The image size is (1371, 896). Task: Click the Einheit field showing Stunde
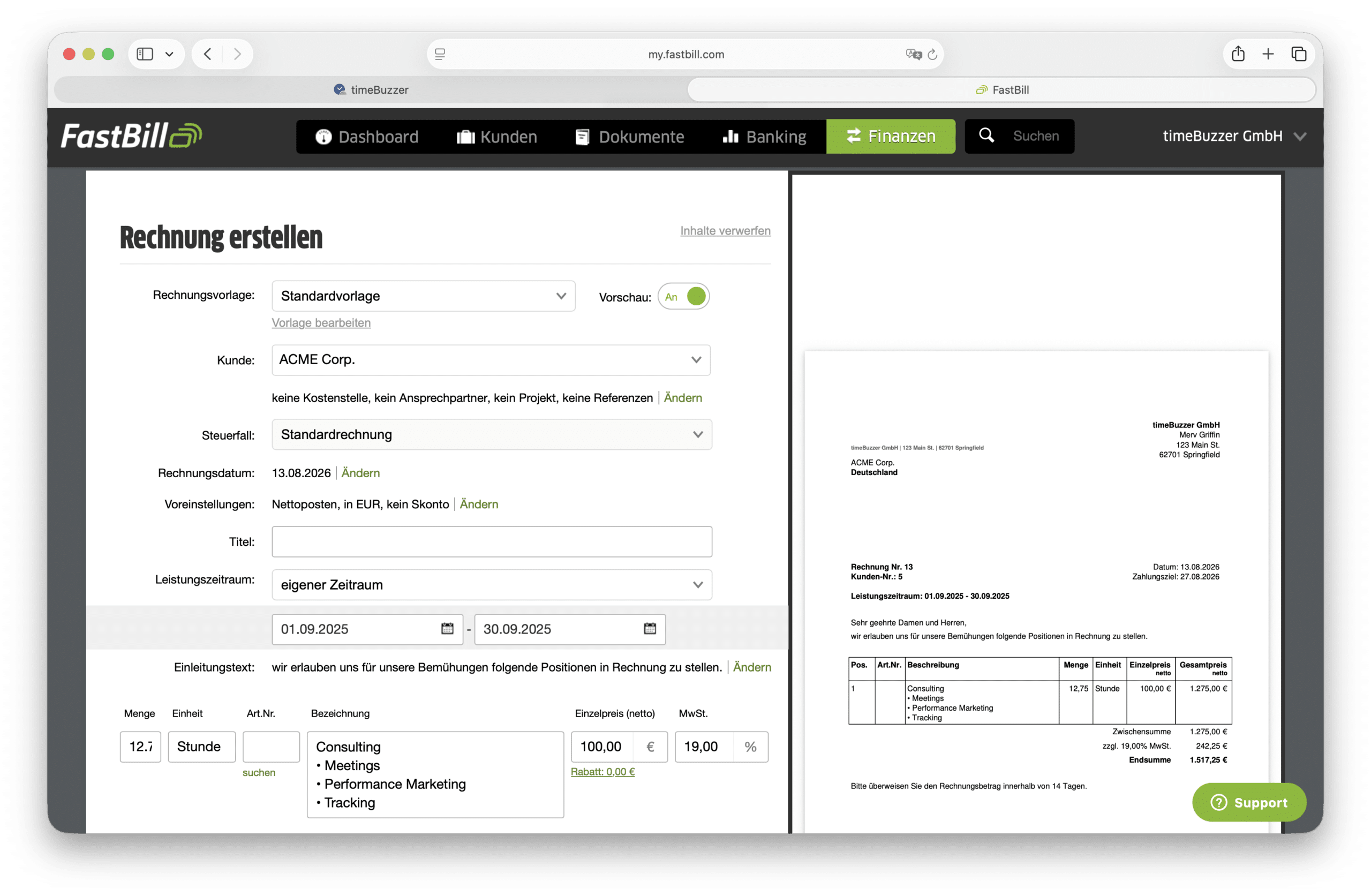click(201, 747)
